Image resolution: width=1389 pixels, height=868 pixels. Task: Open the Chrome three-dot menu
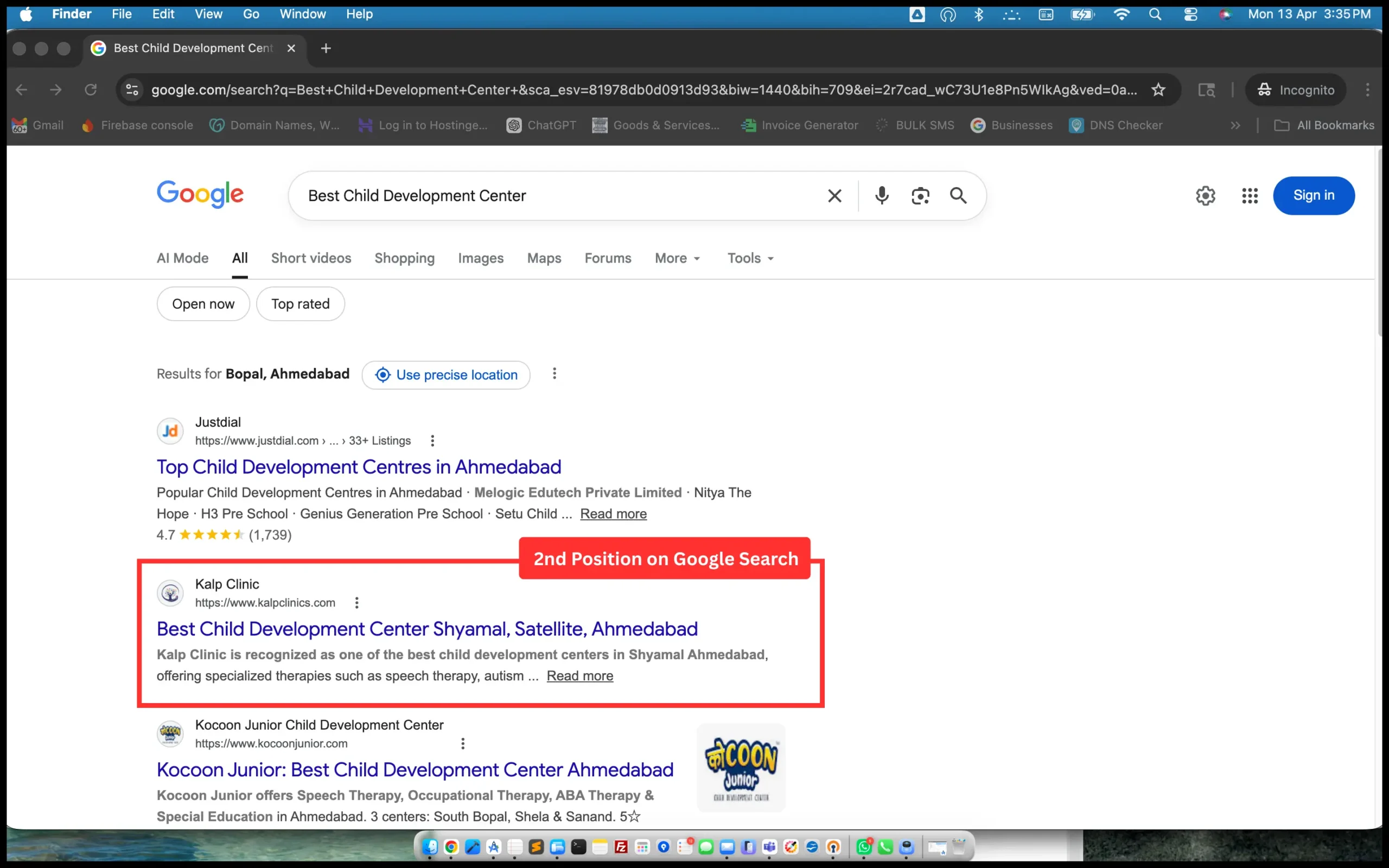[1368, 90]
